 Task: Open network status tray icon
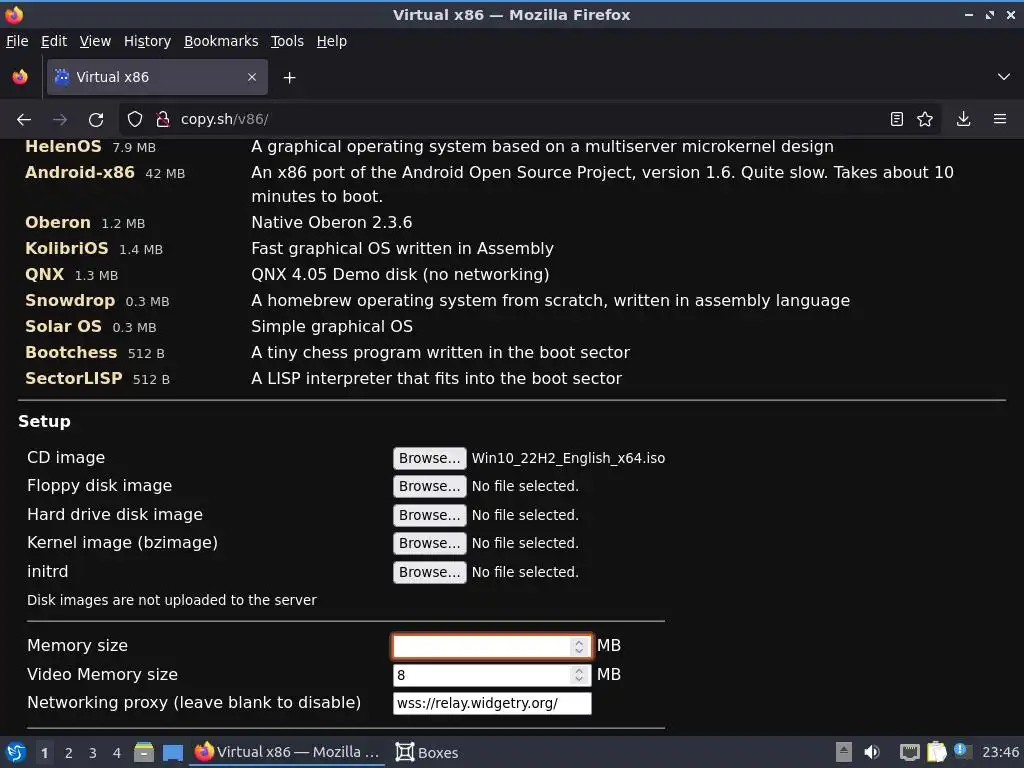910,752
